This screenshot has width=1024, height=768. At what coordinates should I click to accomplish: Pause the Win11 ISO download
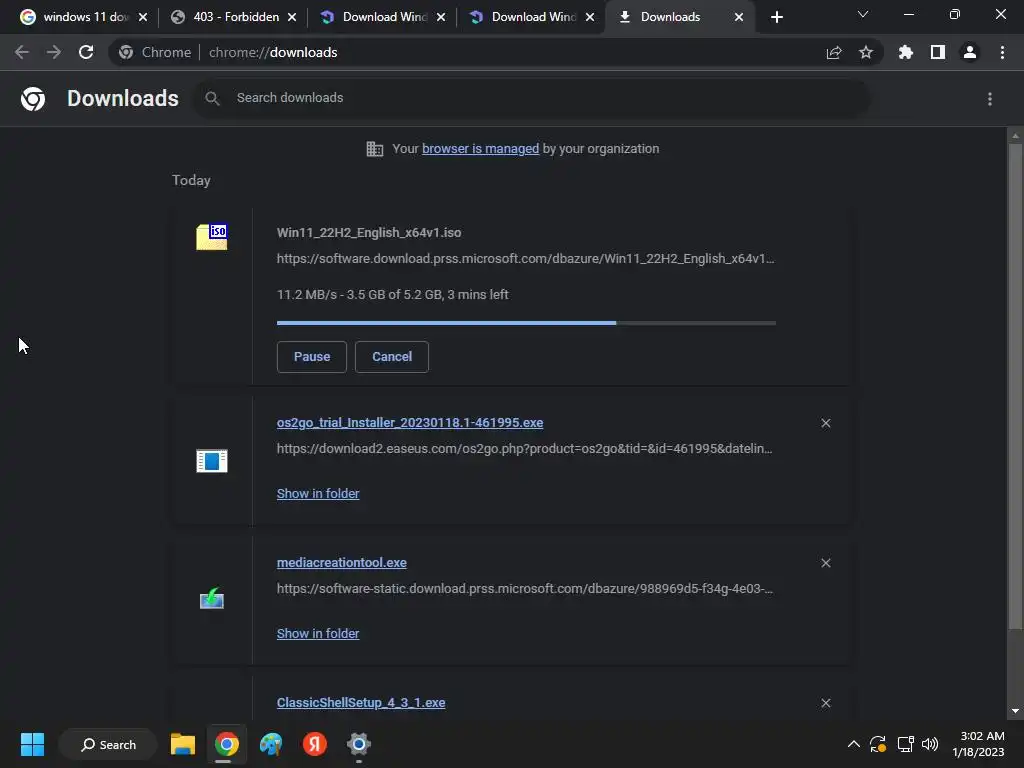coord(312,357)
